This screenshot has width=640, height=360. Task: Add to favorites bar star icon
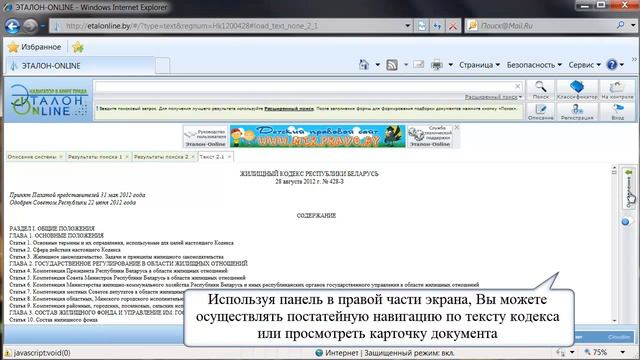(x=78, y=47)
